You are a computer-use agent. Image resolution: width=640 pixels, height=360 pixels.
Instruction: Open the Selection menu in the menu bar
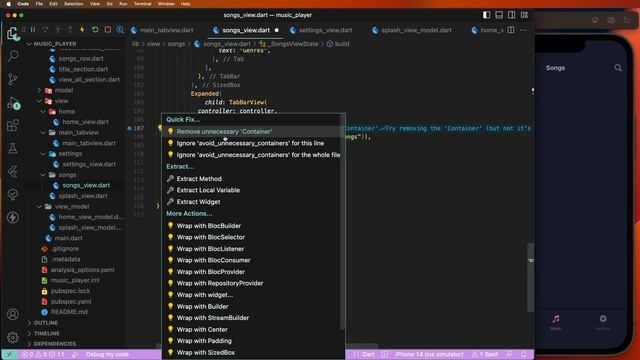coord(73,4)
